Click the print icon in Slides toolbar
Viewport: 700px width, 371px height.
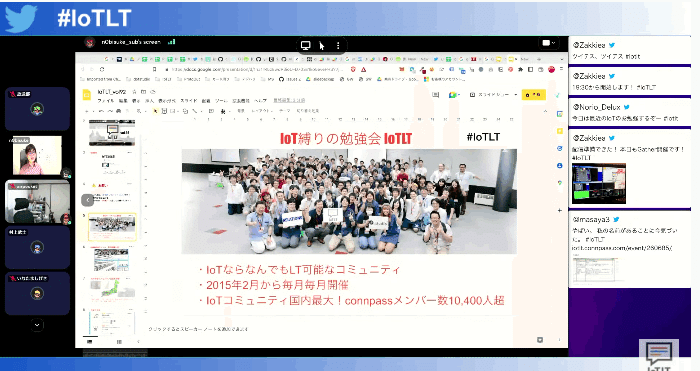(x=118, y=111)
